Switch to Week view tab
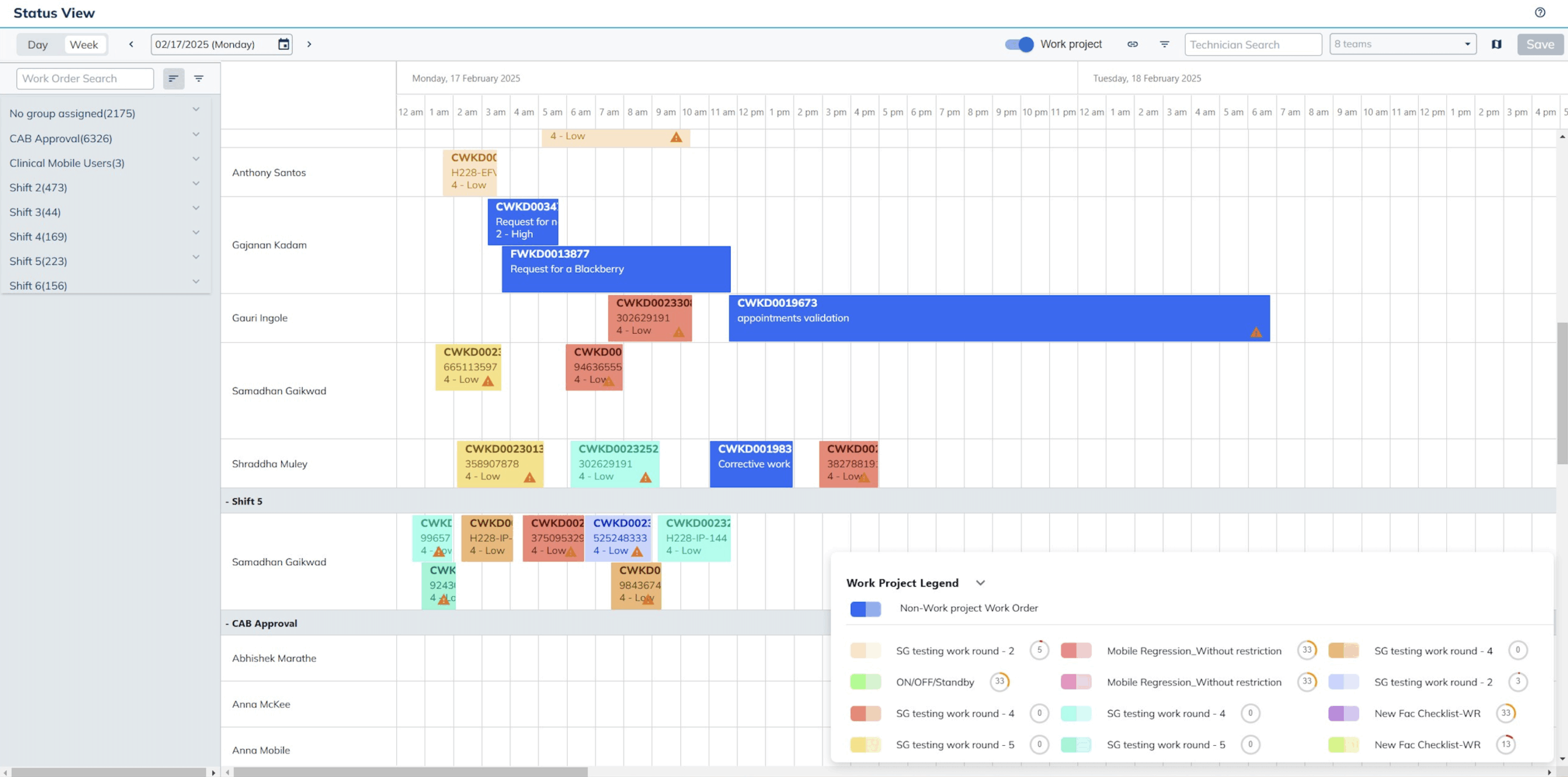 click(84, 44)
